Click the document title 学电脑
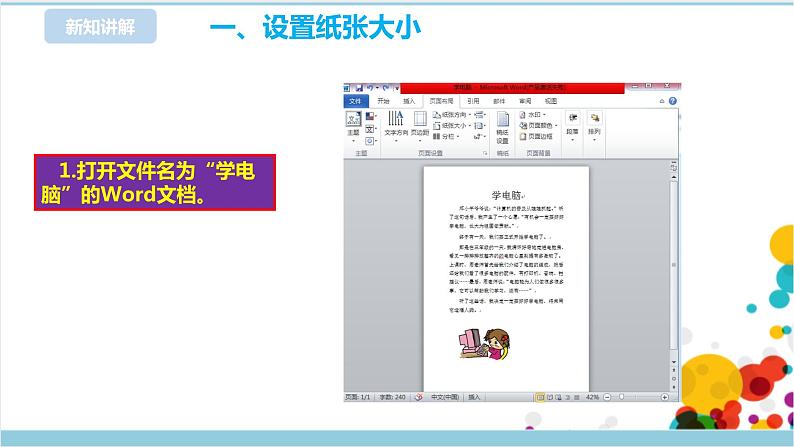Viewport: 794px width, 447px height. (506, 195)
